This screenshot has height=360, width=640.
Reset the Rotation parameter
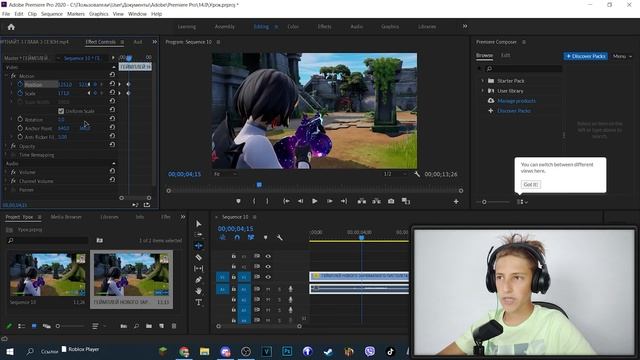[x=112, y=119]
